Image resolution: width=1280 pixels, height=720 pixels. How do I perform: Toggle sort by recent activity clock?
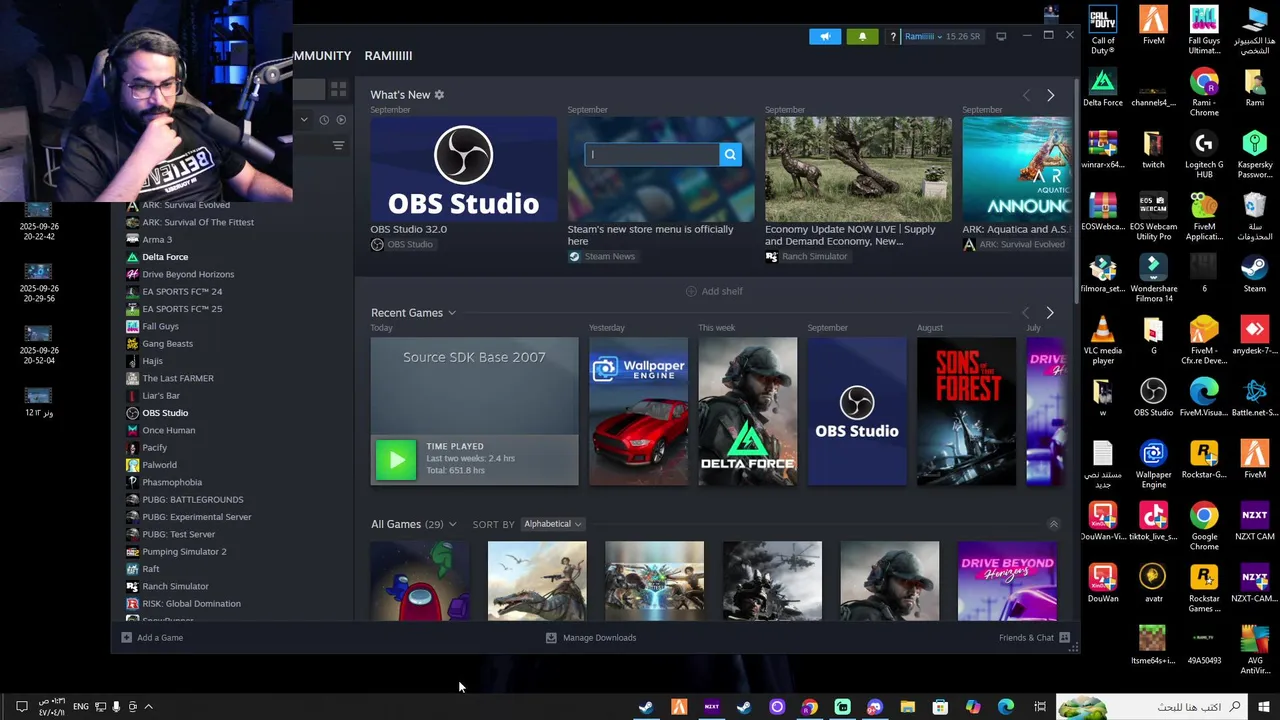[x=324, y=120]
